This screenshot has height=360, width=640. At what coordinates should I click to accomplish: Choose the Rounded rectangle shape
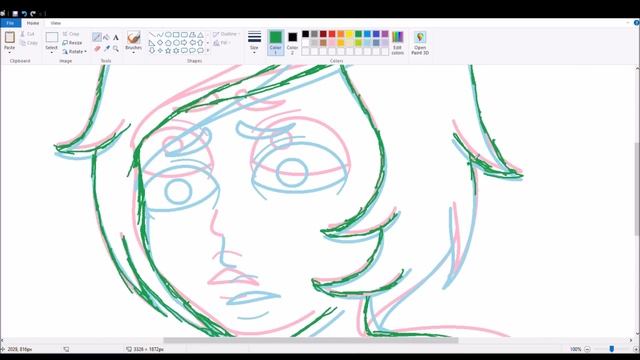tap(184, 35)
